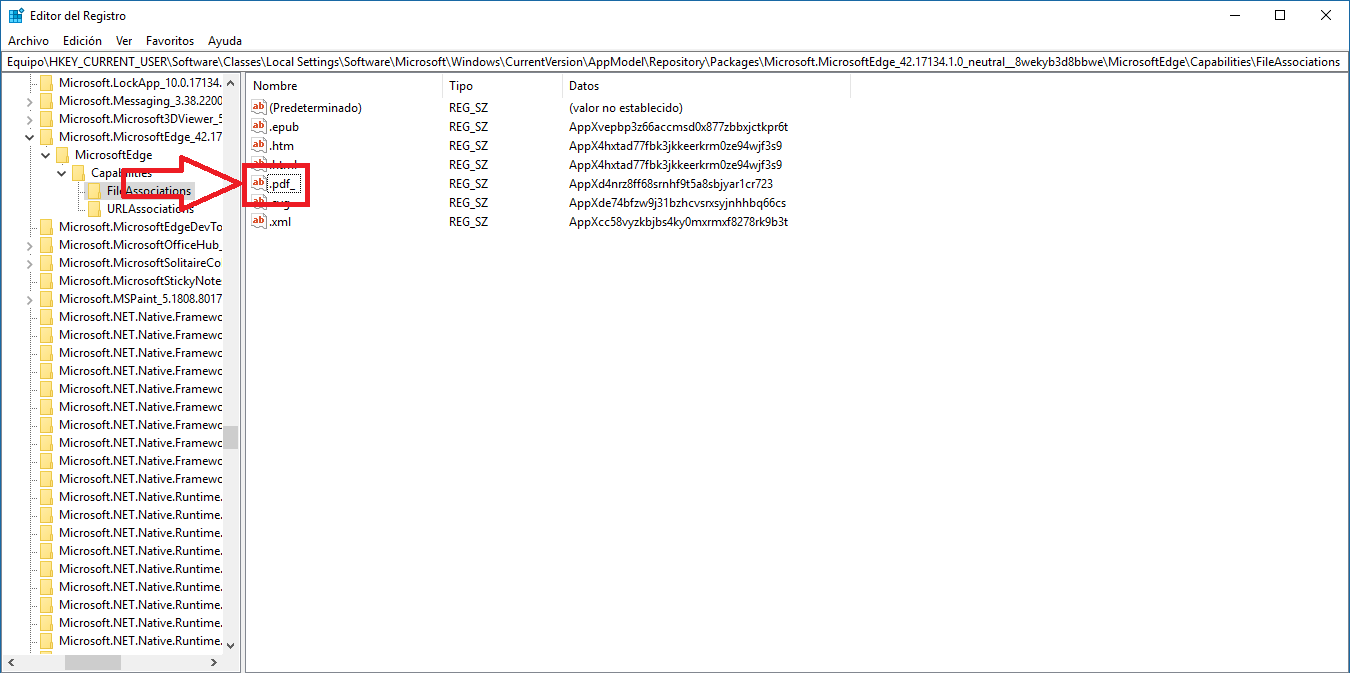Open the Ver menu
1350x673 pixels.
(x=124, y=41)
